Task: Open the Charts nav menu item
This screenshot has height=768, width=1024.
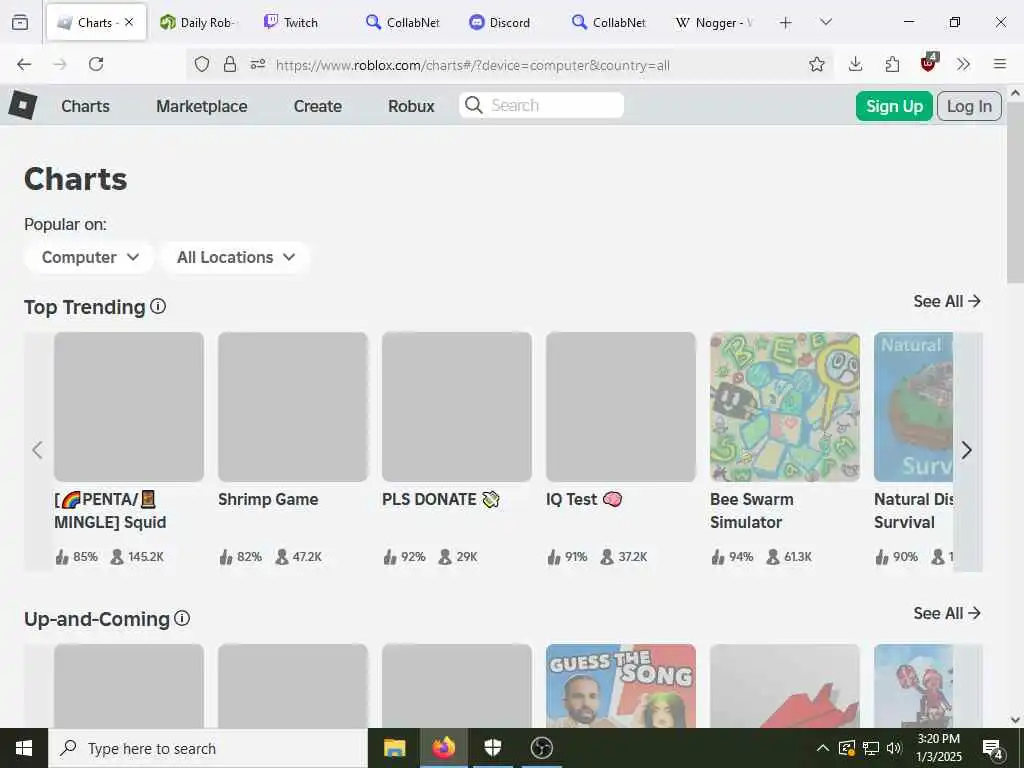Action: pos(86,106)
